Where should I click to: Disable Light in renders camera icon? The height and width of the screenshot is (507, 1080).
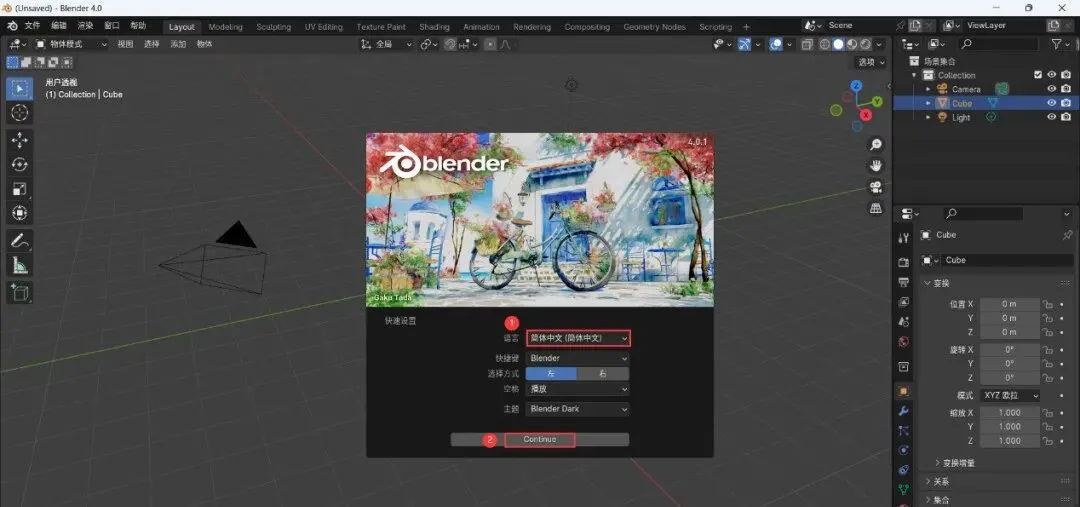1066,117
